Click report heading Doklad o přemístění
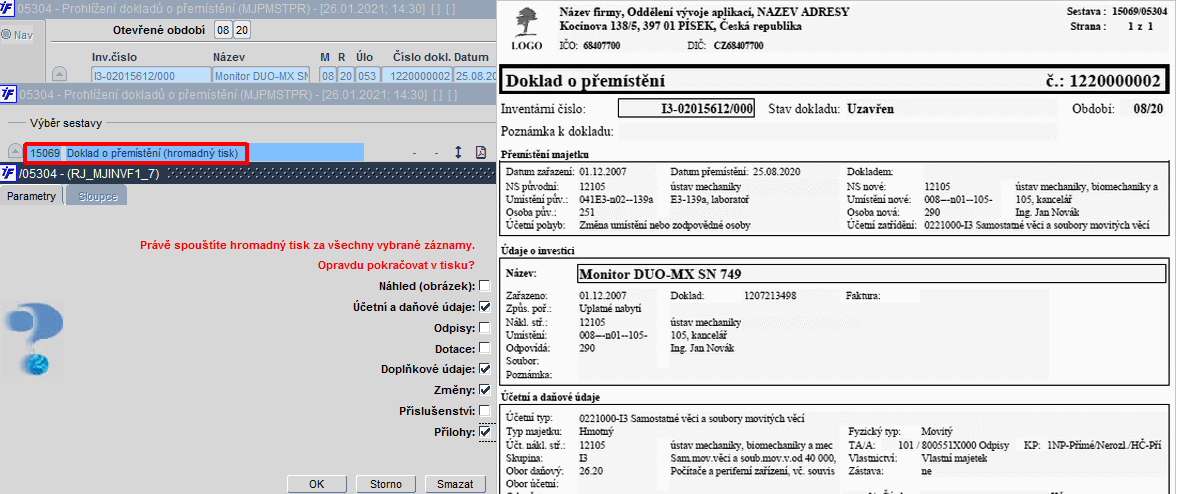The image size is (1179, 494). pos(586,81)
